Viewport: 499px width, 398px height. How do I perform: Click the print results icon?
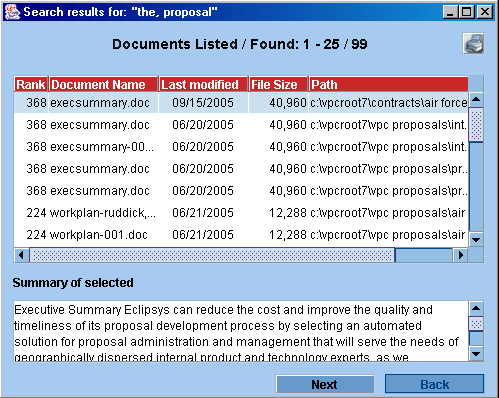click(x=473, y=43)
